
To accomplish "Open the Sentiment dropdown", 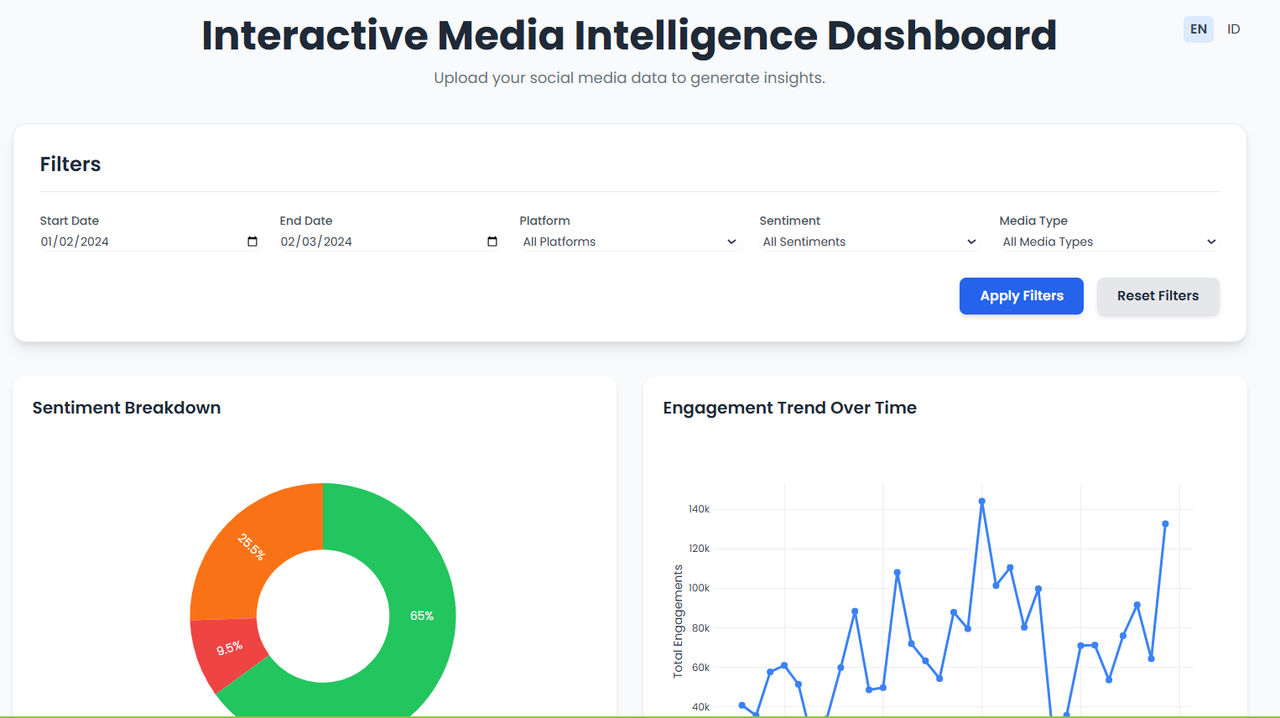I will click(869, 242).
